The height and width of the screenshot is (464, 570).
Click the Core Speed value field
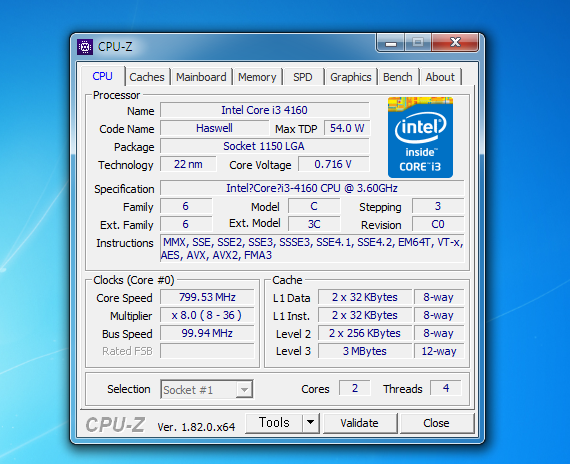click(207, 297)
